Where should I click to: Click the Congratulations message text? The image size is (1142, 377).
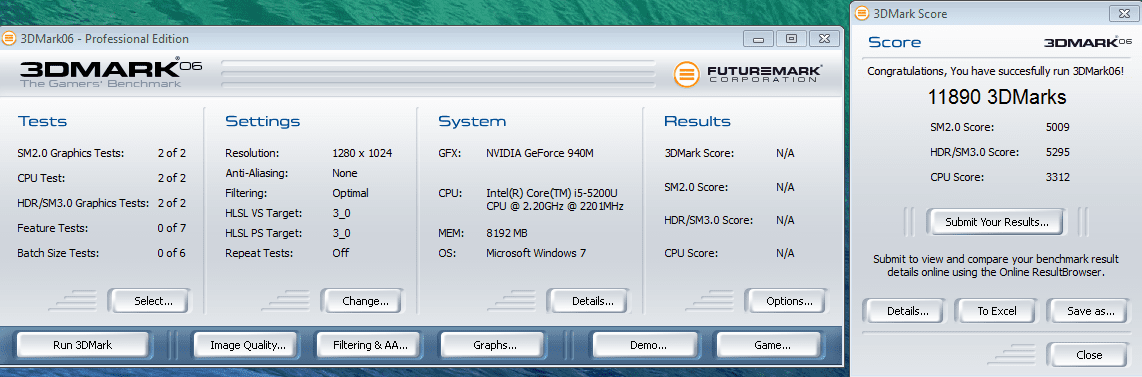point(995,71)
